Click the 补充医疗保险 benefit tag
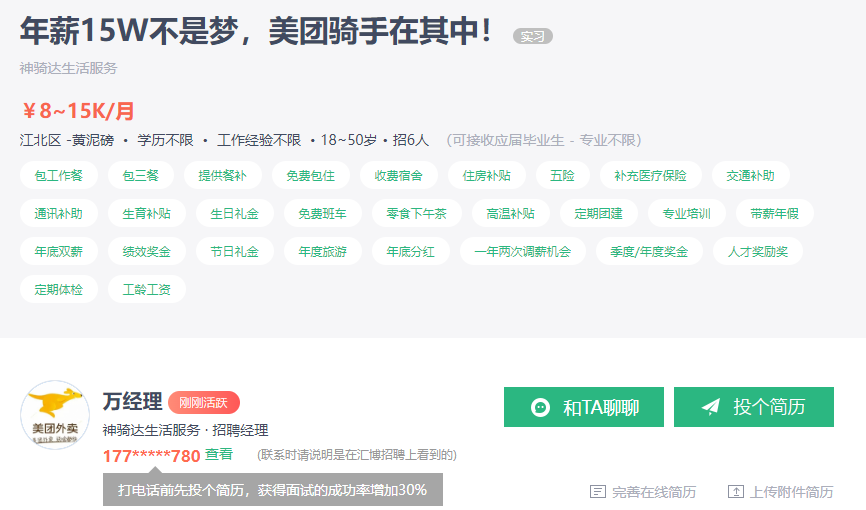 651,176
